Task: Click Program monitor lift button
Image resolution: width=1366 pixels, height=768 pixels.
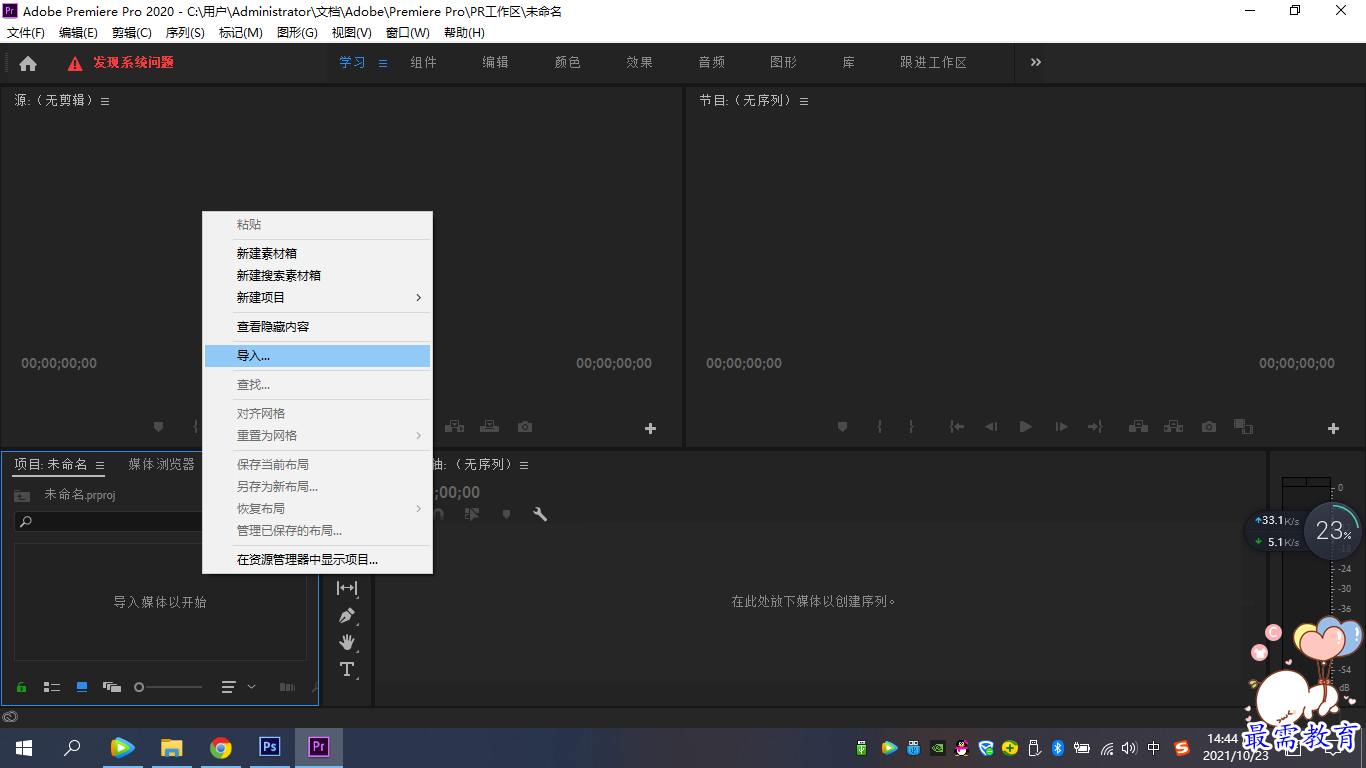Action: (x=1138, y=426)
